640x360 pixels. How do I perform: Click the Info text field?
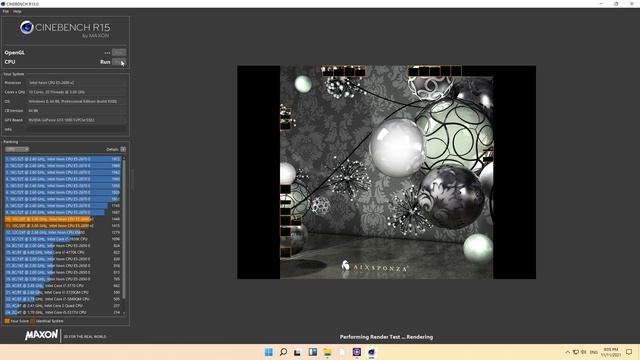pos(76,129)
